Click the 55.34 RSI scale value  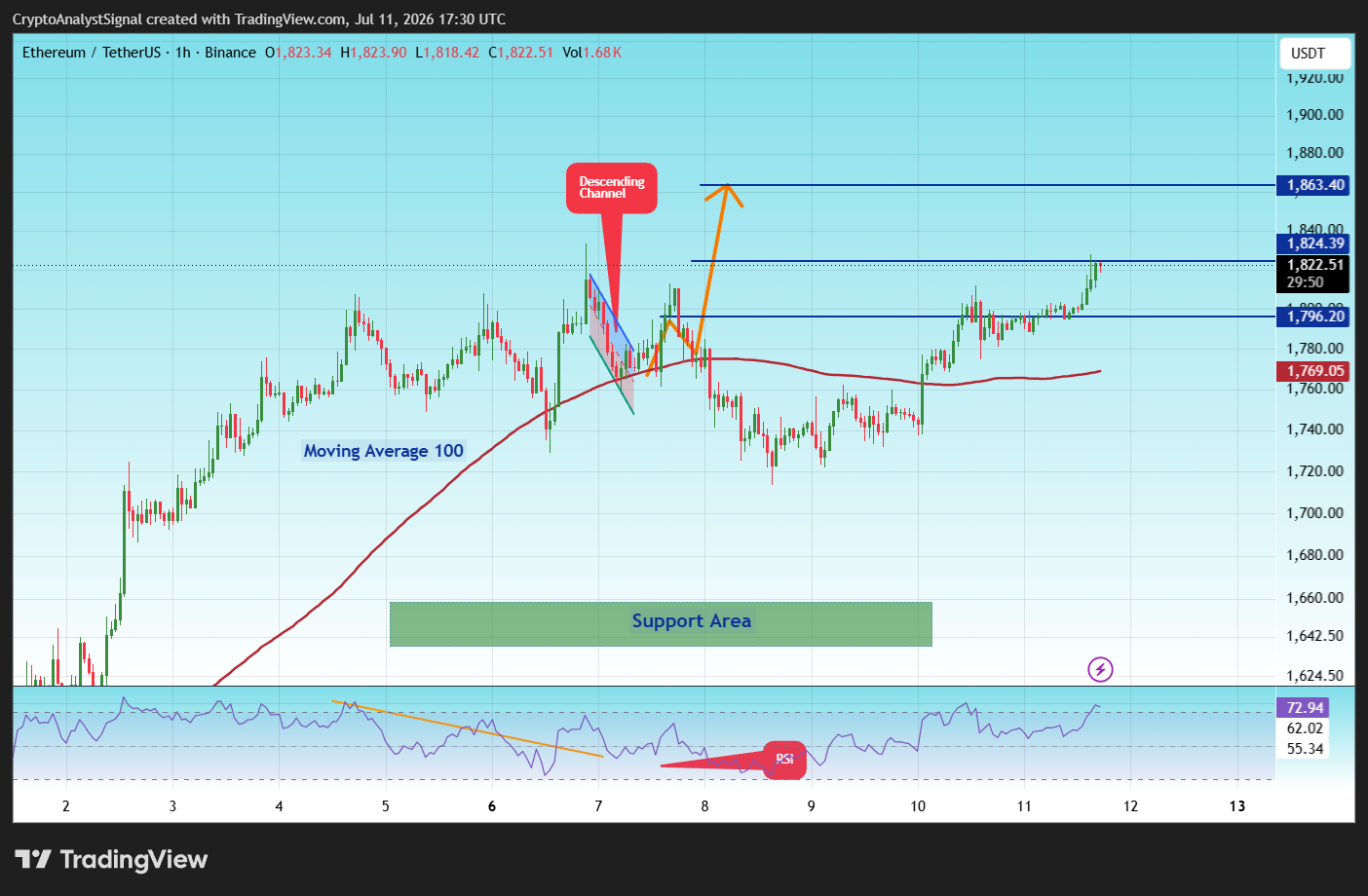tap(1305, 749)
